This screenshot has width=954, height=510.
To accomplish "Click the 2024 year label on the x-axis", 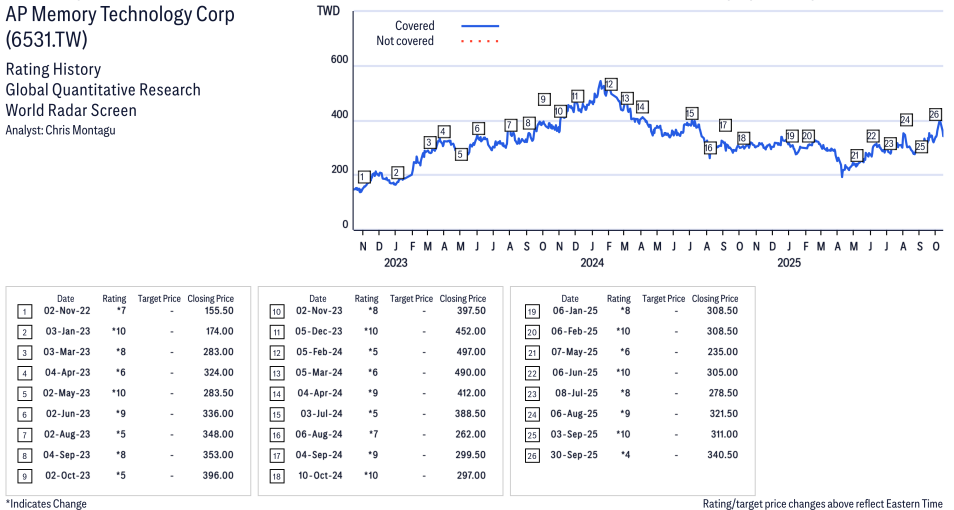I will point(592,263).
